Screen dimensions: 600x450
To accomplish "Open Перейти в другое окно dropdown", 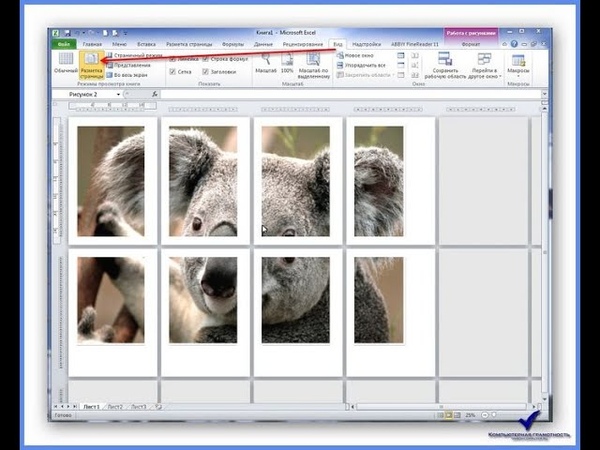I will click(x=484, y=65).
